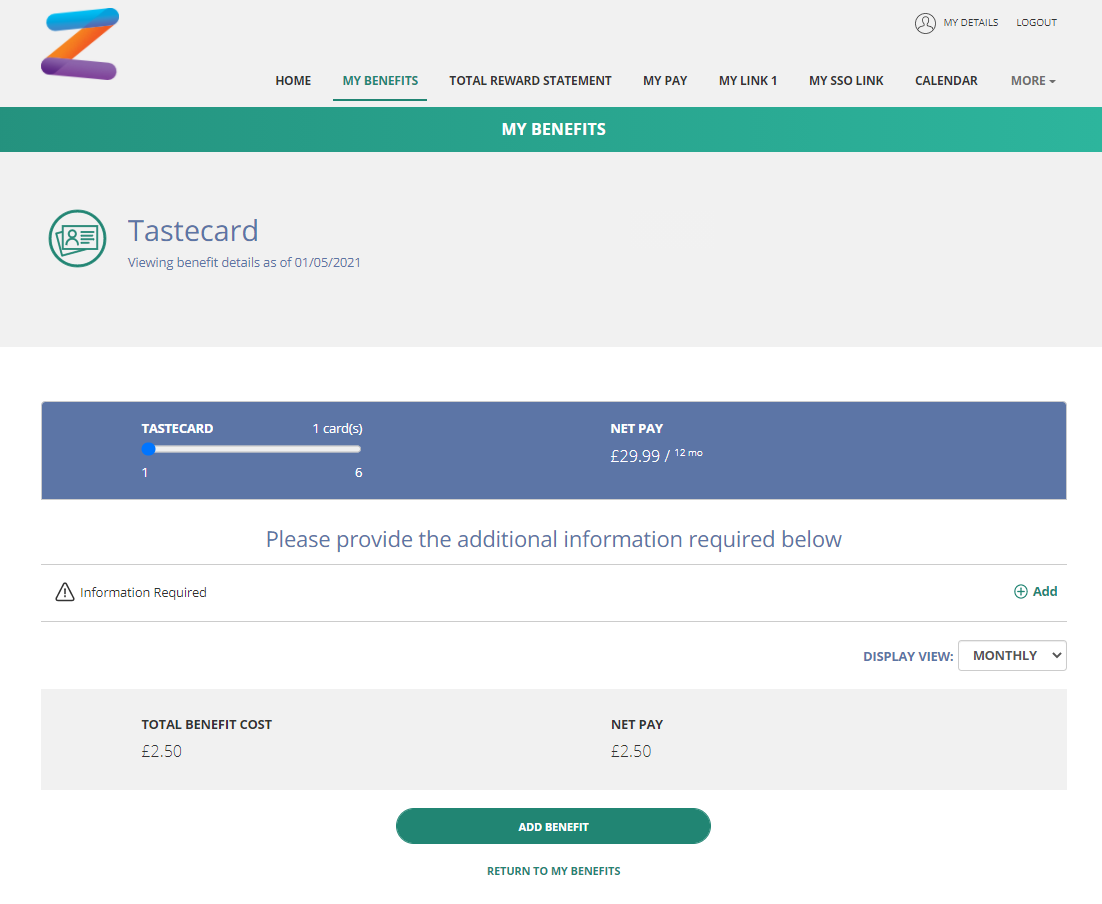The width and height of the screenshot is (1102, 904).
Task: Click the Add Benefit button
Action: pyautogui.click(x=553, y=827)
